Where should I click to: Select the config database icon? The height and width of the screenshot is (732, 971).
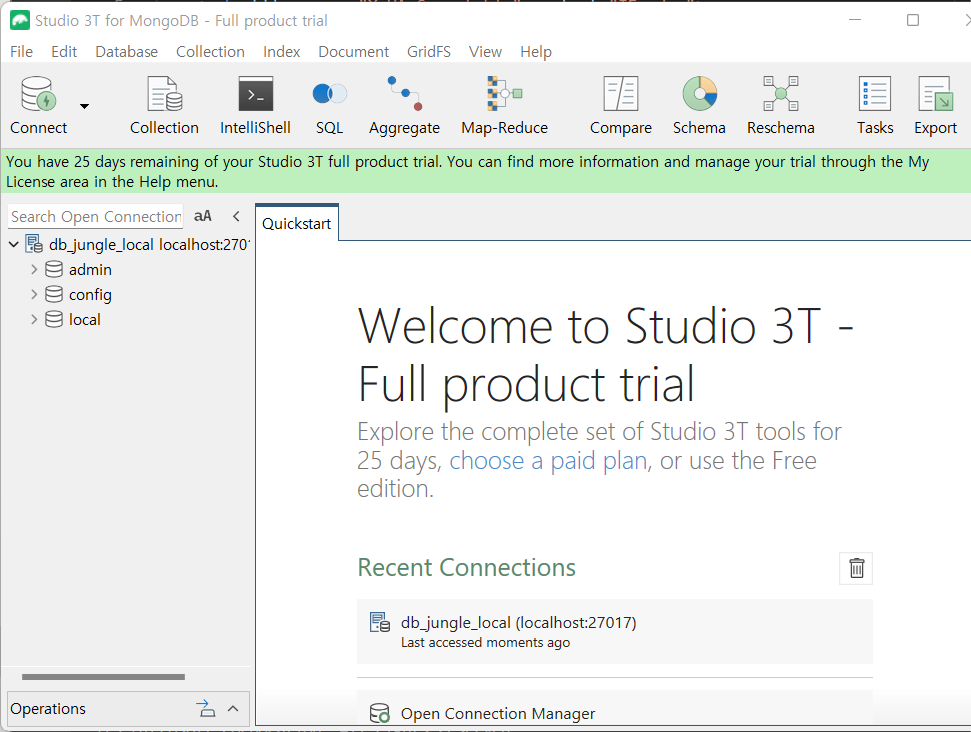point(54,294)
